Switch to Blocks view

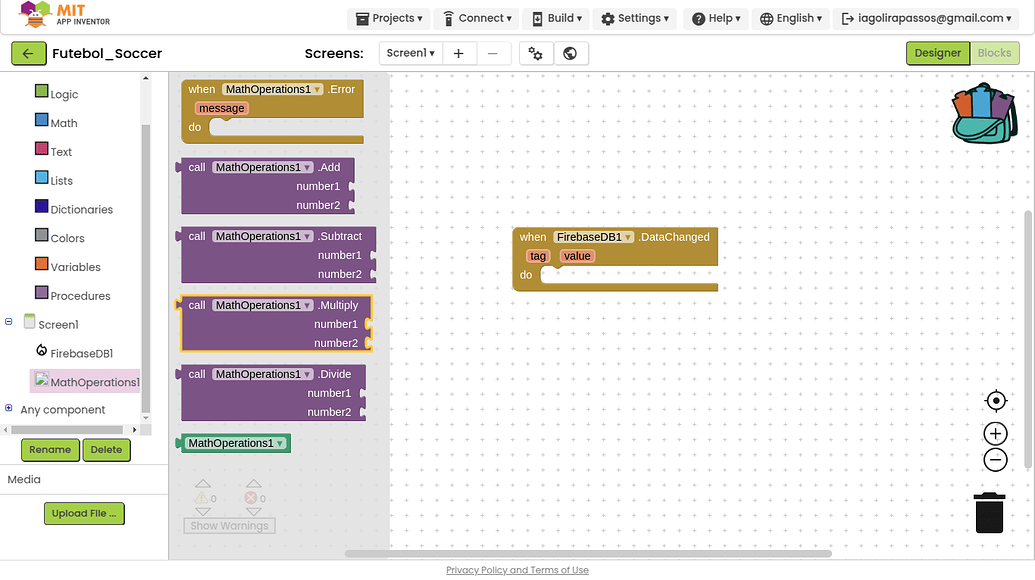[994, 54]
